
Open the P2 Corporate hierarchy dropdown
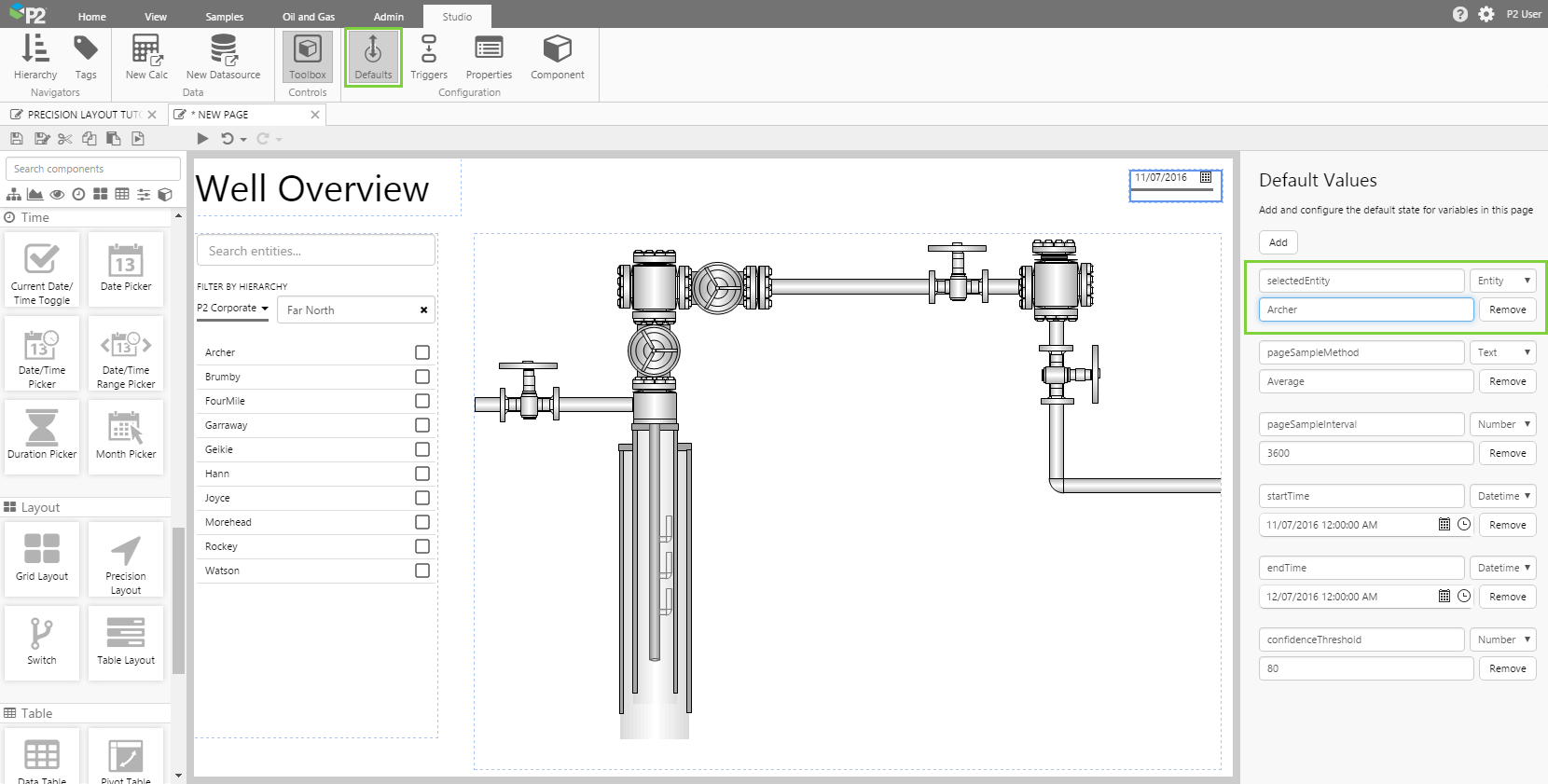click(x=233, y=309)
